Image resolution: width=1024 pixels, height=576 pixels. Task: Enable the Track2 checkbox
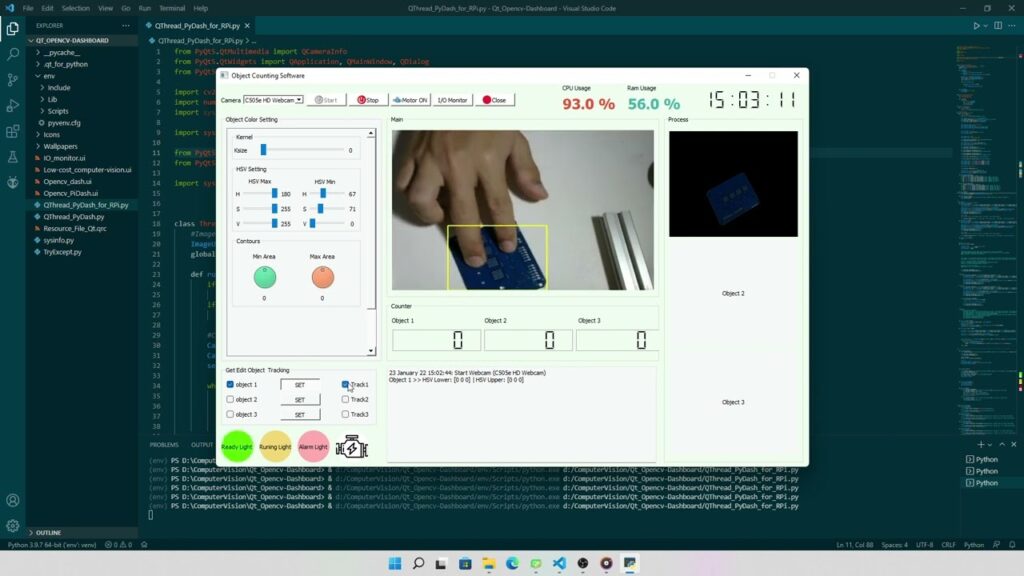point(345,399)
